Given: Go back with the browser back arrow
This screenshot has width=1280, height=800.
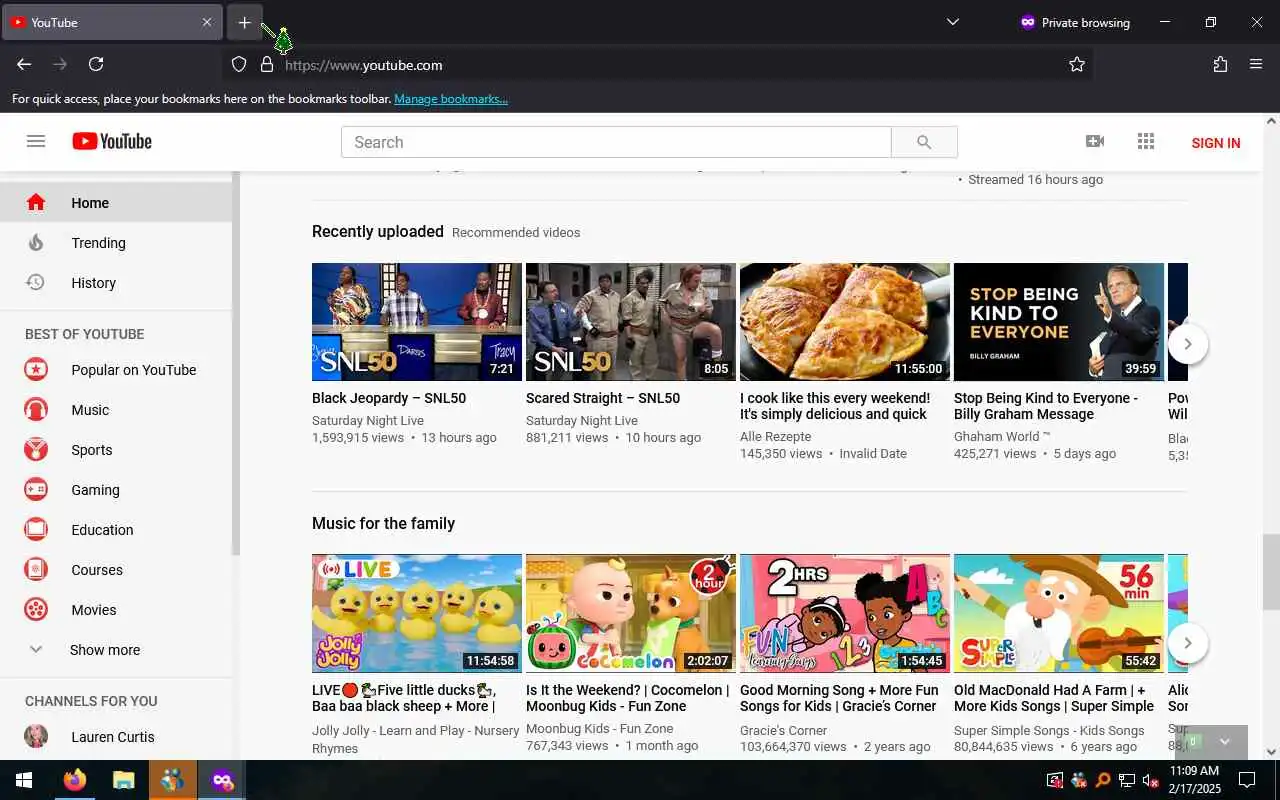Looking at the screenshot, I should 24,64.
